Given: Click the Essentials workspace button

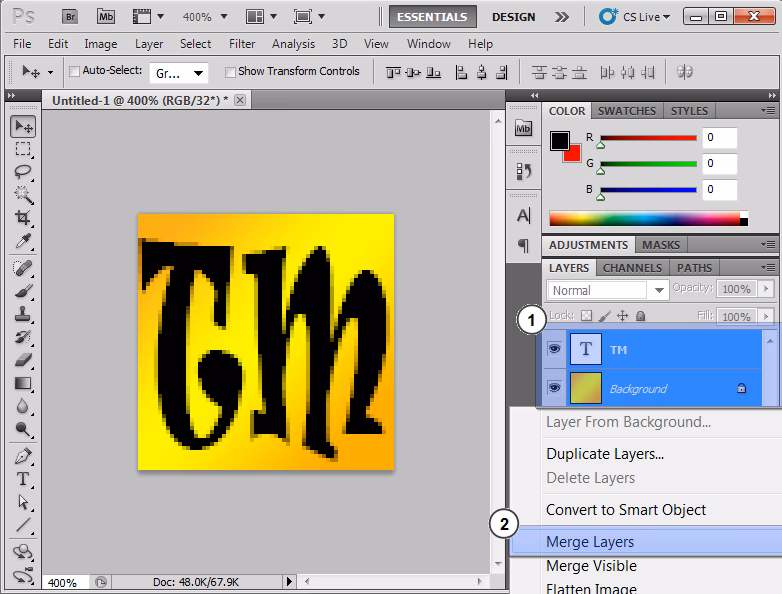Looking at the screenshot, I should [x=433, y=17].
